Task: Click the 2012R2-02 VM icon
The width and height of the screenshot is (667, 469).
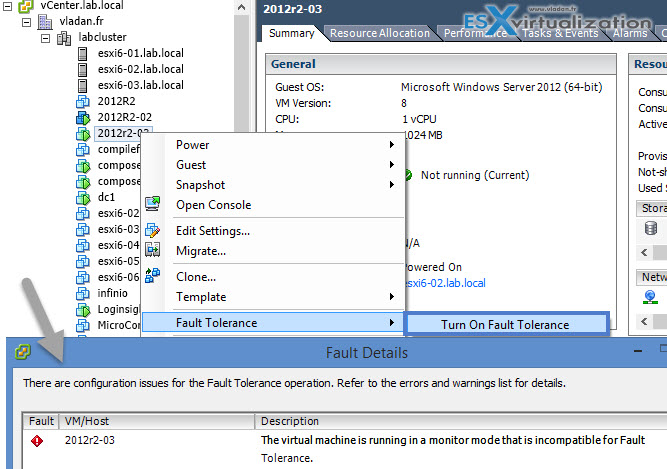Action: pyautogui.click(x=83, y=118)
